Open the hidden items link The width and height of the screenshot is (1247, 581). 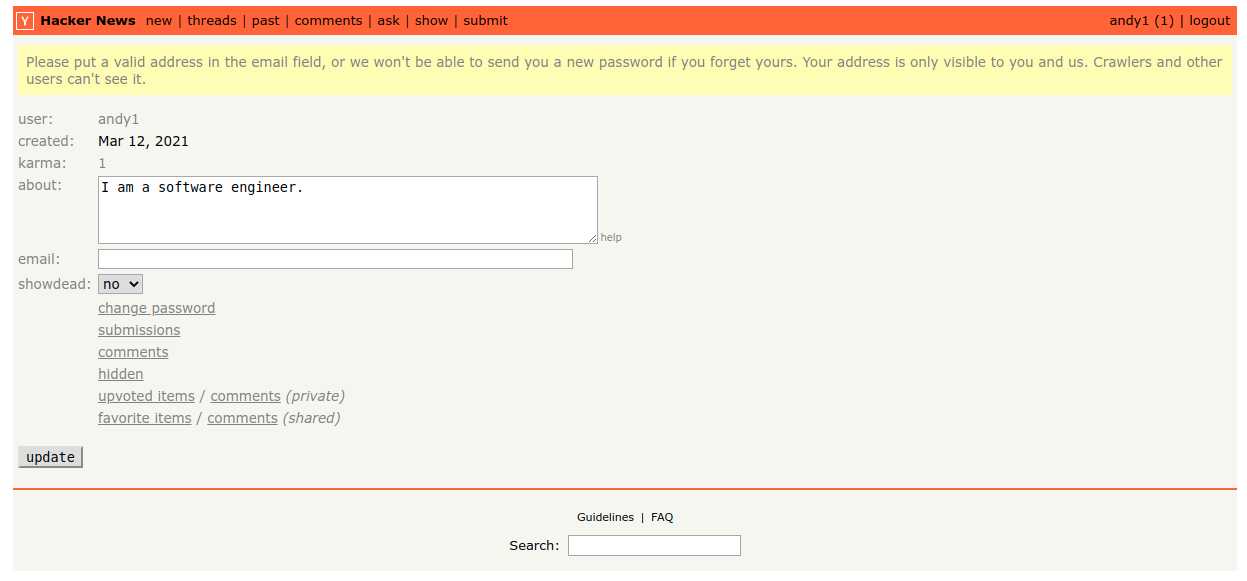tap(120, 374)
